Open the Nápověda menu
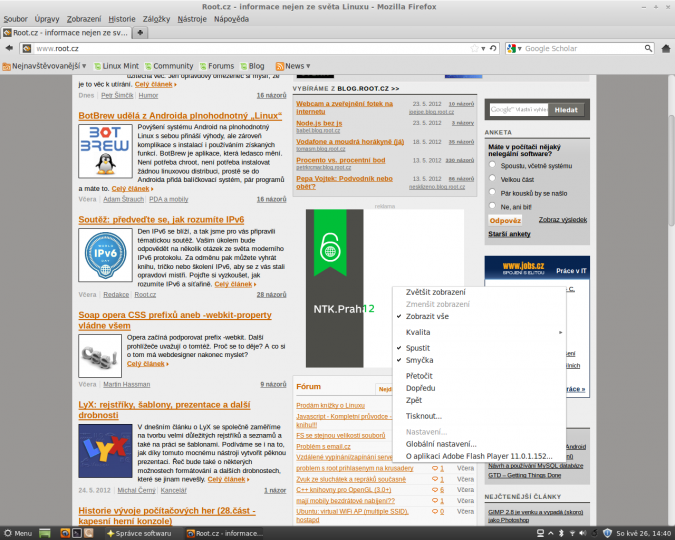The image size is (675, 540). coord(231,19)
